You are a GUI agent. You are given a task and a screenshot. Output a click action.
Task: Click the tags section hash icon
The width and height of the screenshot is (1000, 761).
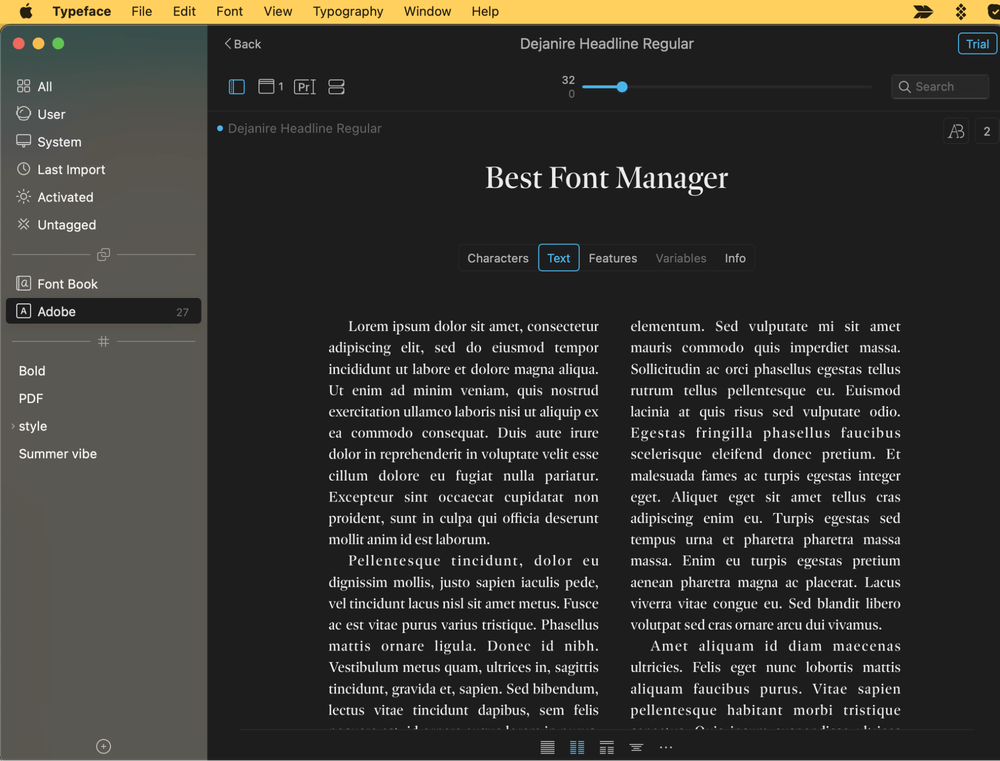(x=103, y=341)
